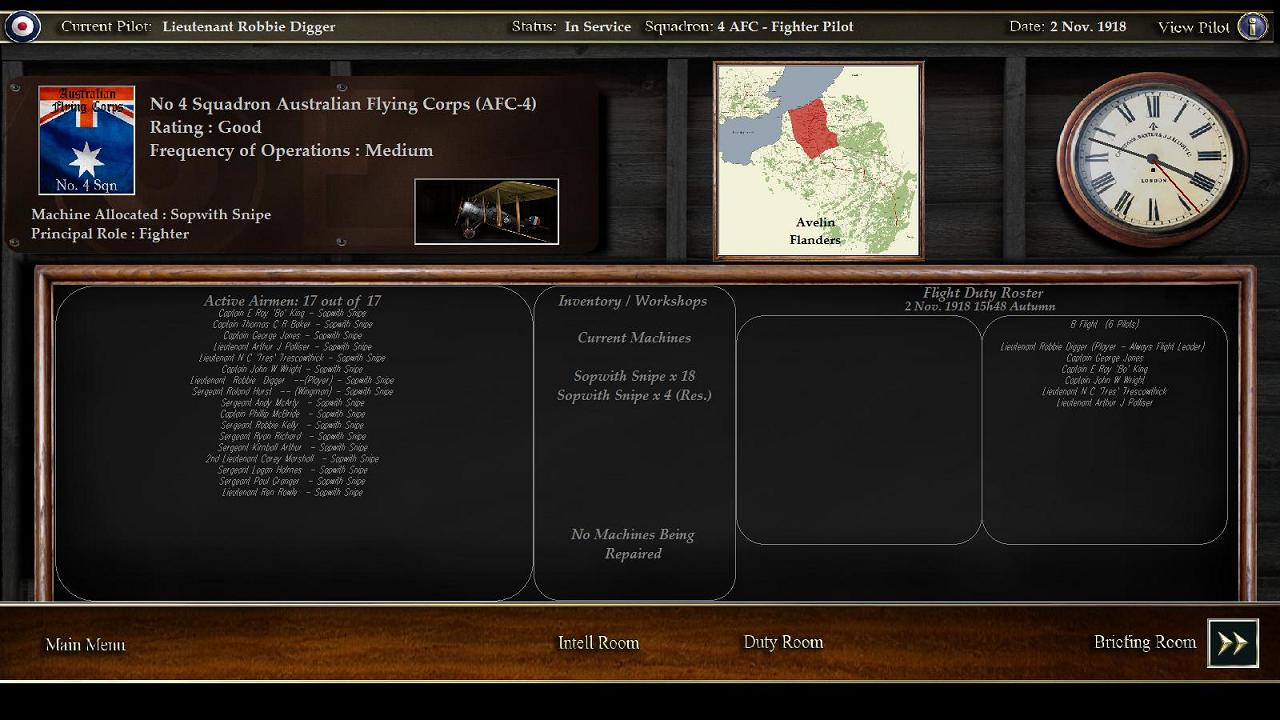Select Lieutenant Arthur J Palliser in B Flight

coord(1104,403)
